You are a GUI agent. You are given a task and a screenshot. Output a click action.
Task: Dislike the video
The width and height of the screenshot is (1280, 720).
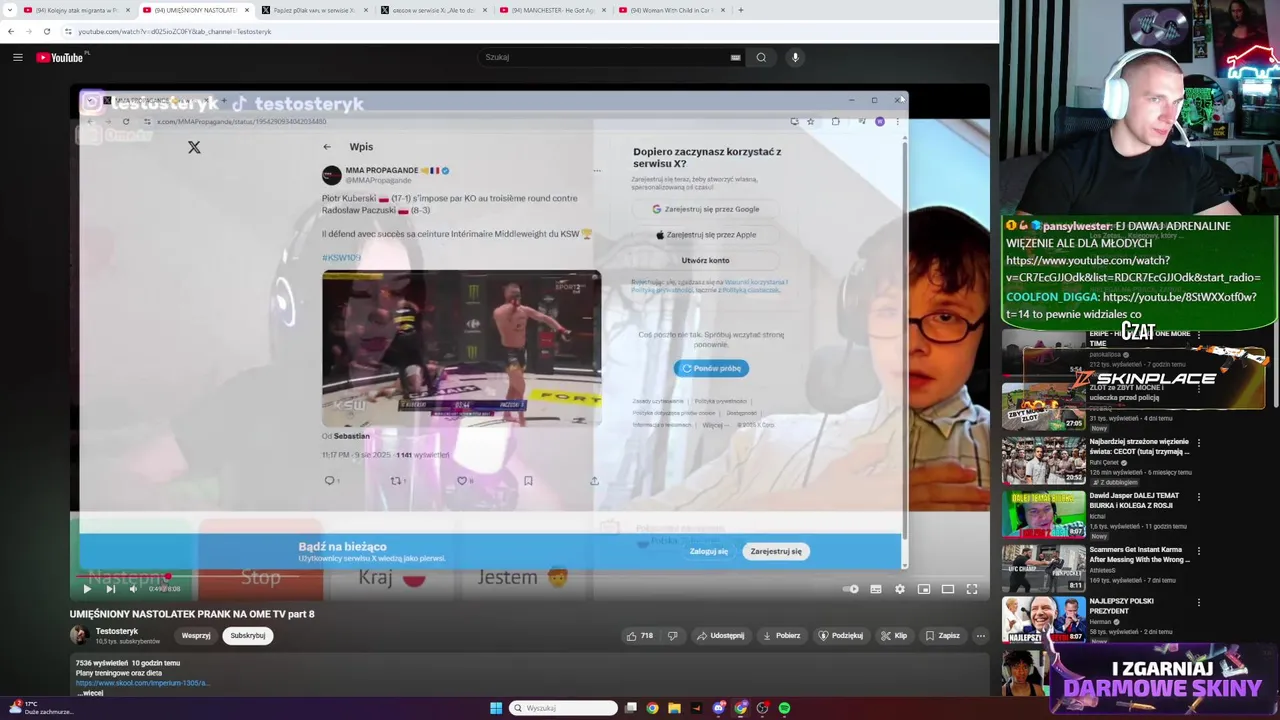(x=672, y=635)
